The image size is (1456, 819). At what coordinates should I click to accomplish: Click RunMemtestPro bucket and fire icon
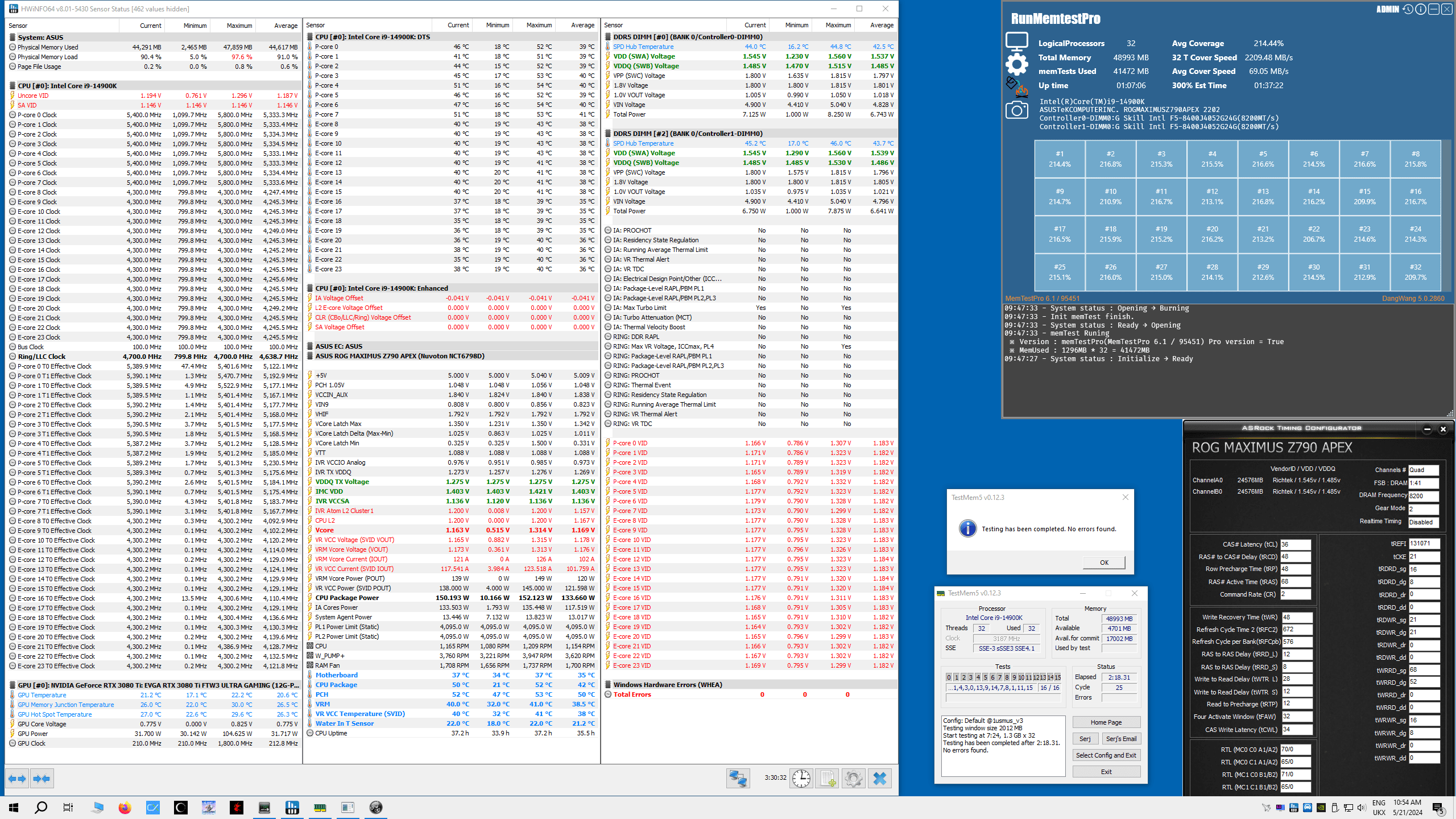pyautogui.click(x=1017, y=86)
